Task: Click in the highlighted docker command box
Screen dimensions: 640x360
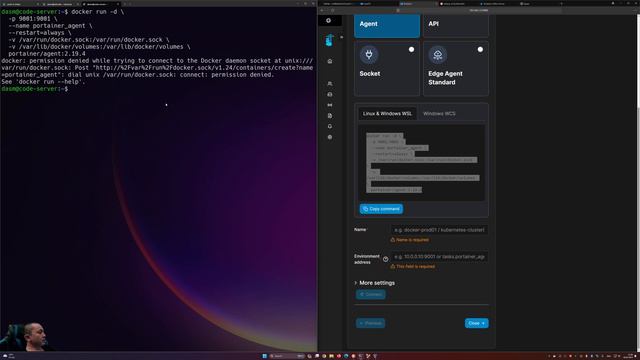Action: (422, 162)
